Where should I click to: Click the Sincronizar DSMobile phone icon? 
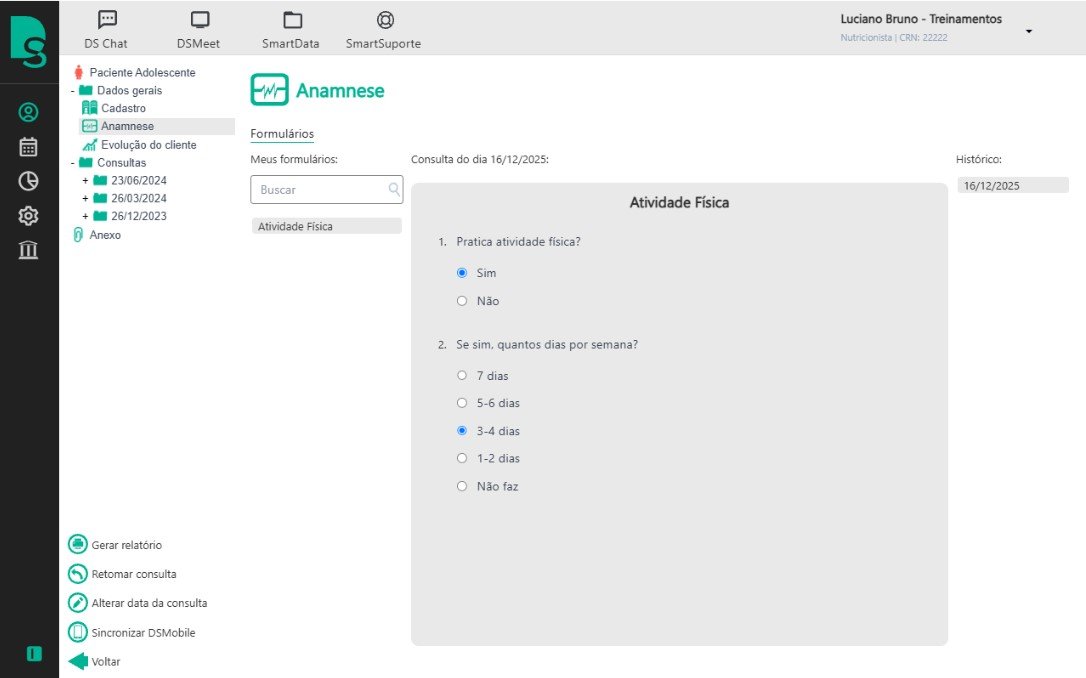point(78,632)
